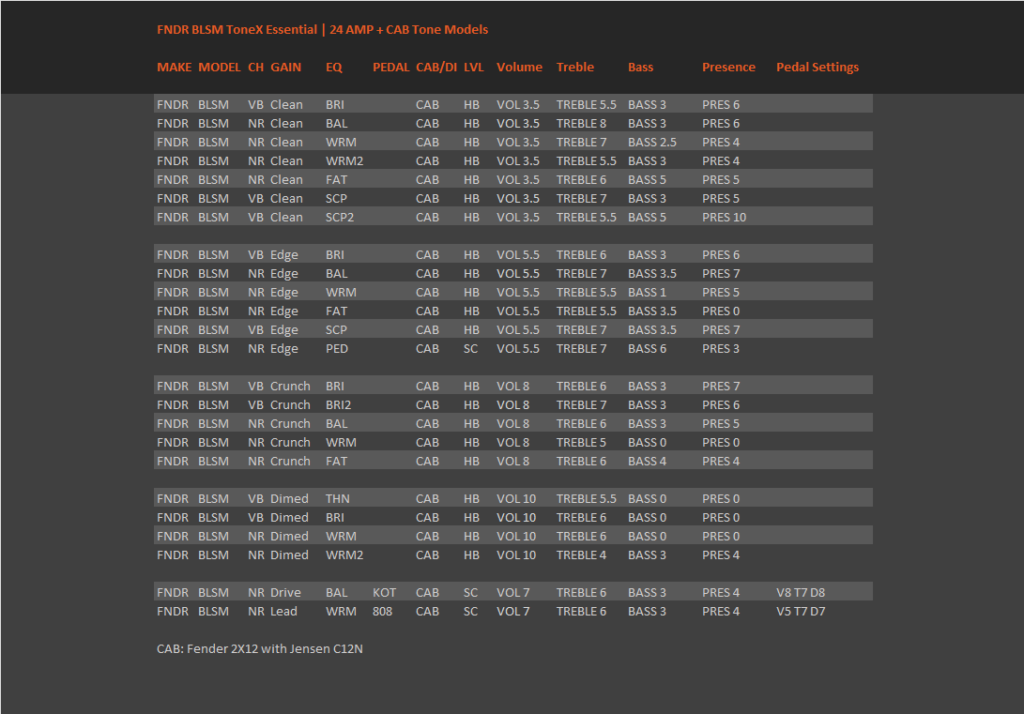Select the MAKE column header
Image resolution: width=1024 pixels, height=714 pixels.
click(174, 67)
